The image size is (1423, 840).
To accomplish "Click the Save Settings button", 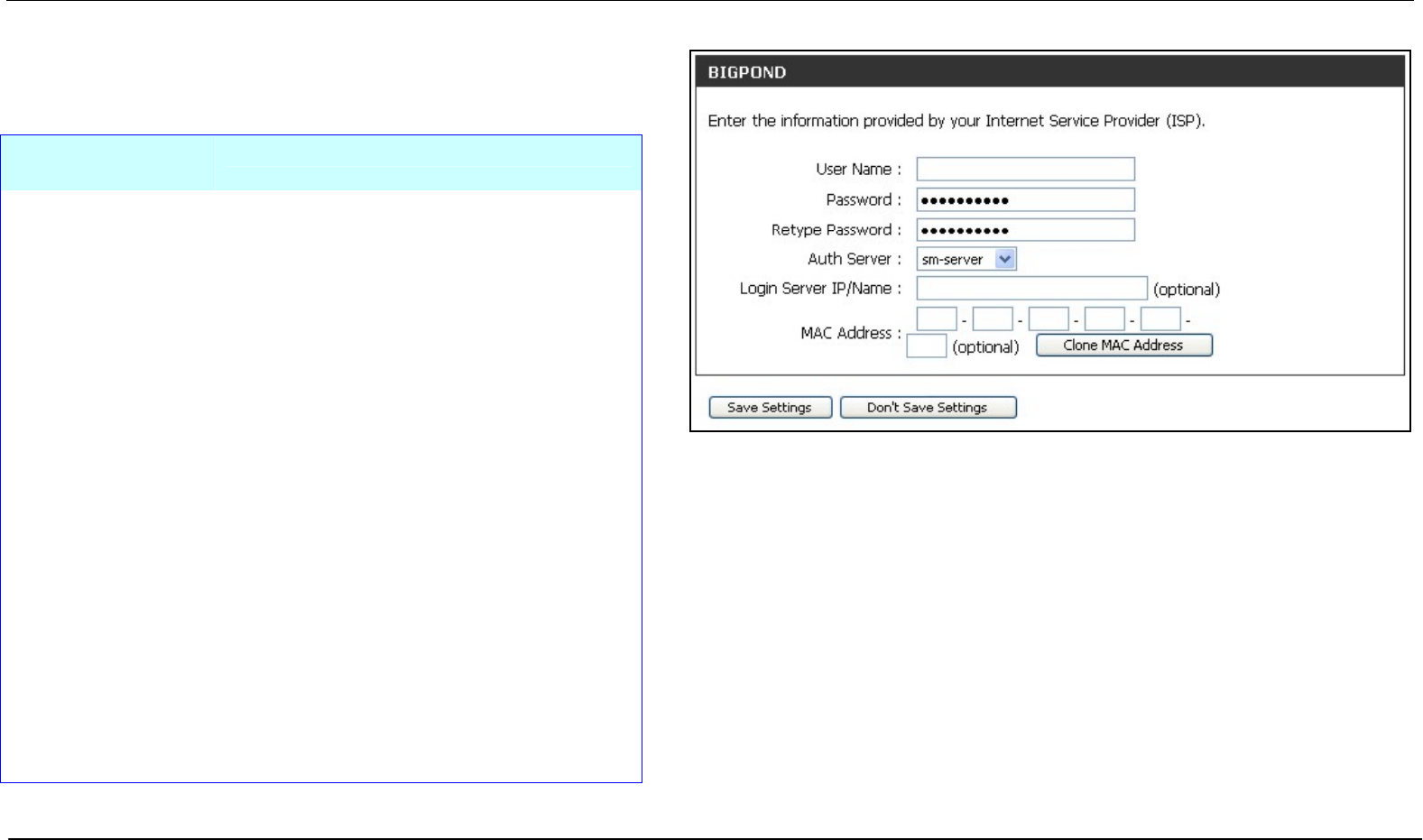I will 770,408.
